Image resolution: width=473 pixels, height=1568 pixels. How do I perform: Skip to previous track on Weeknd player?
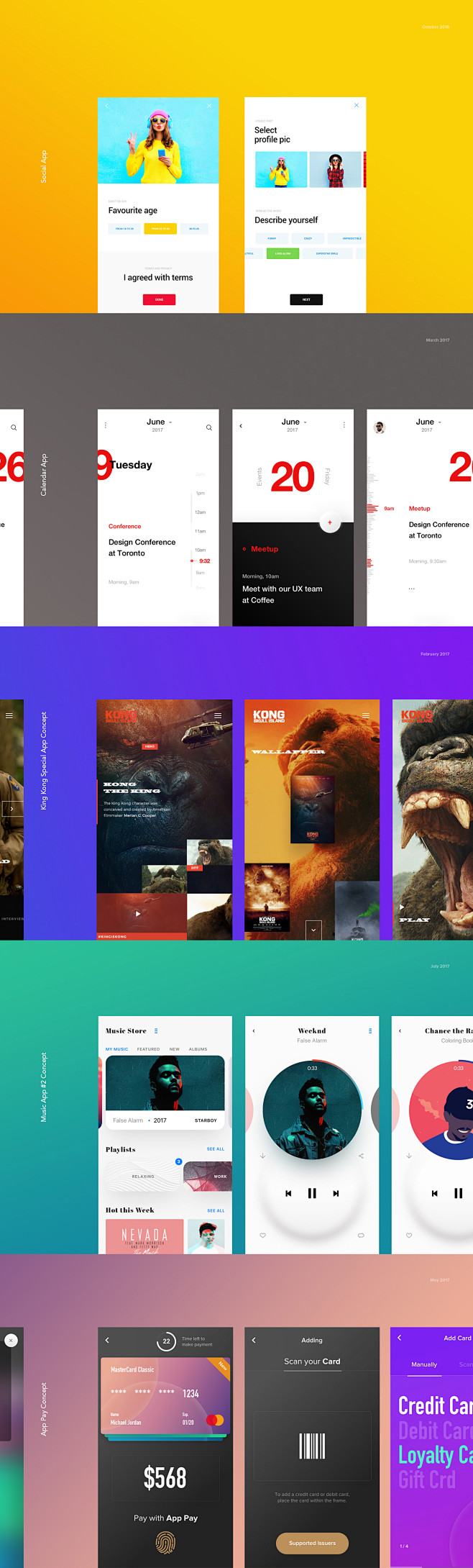point(288,1193)
